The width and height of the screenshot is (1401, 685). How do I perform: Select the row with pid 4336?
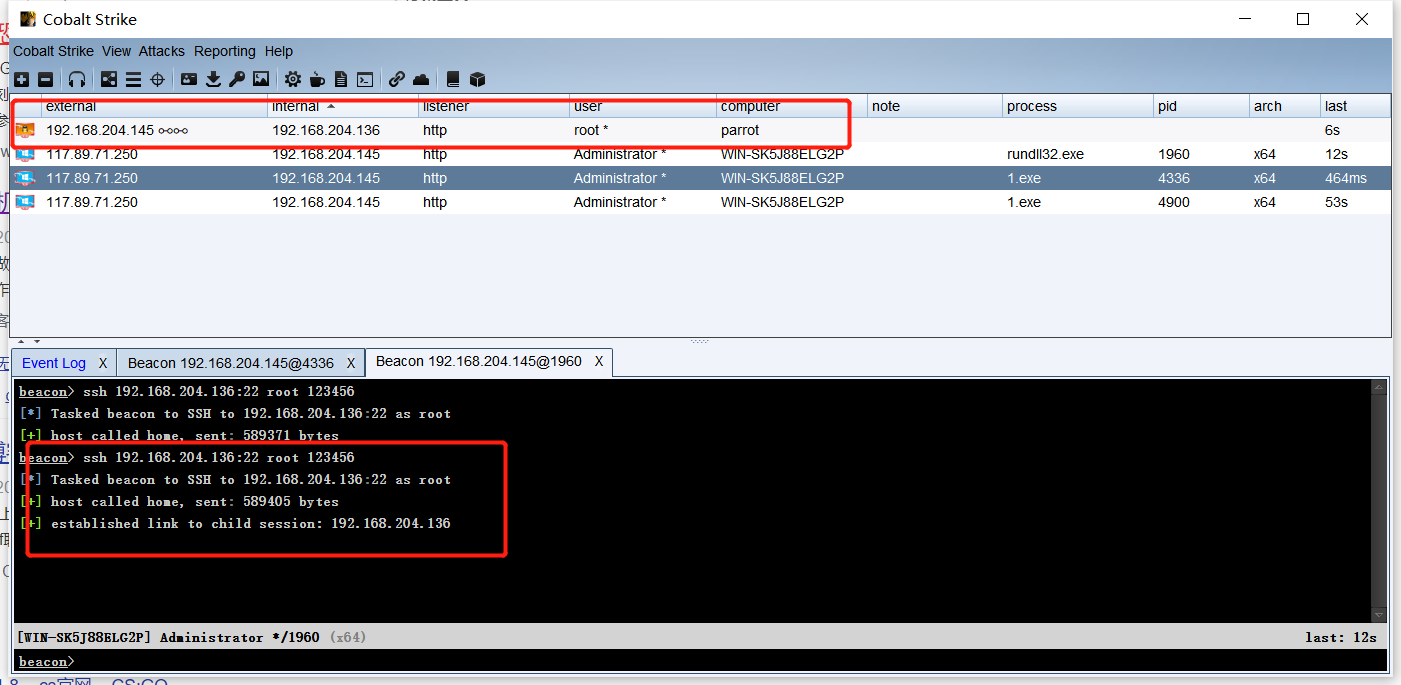click(x=701, y=178)
